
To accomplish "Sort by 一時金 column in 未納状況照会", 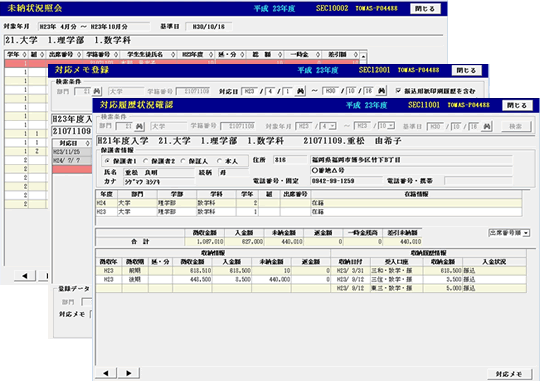I will (x=303, y=54).
